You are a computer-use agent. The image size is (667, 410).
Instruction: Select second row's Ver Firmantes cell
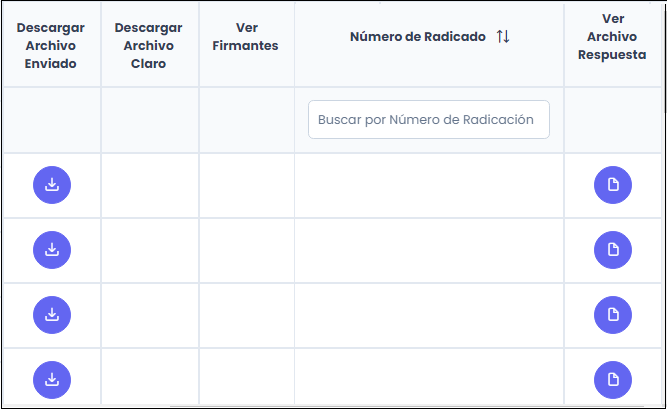pos(246,250)
